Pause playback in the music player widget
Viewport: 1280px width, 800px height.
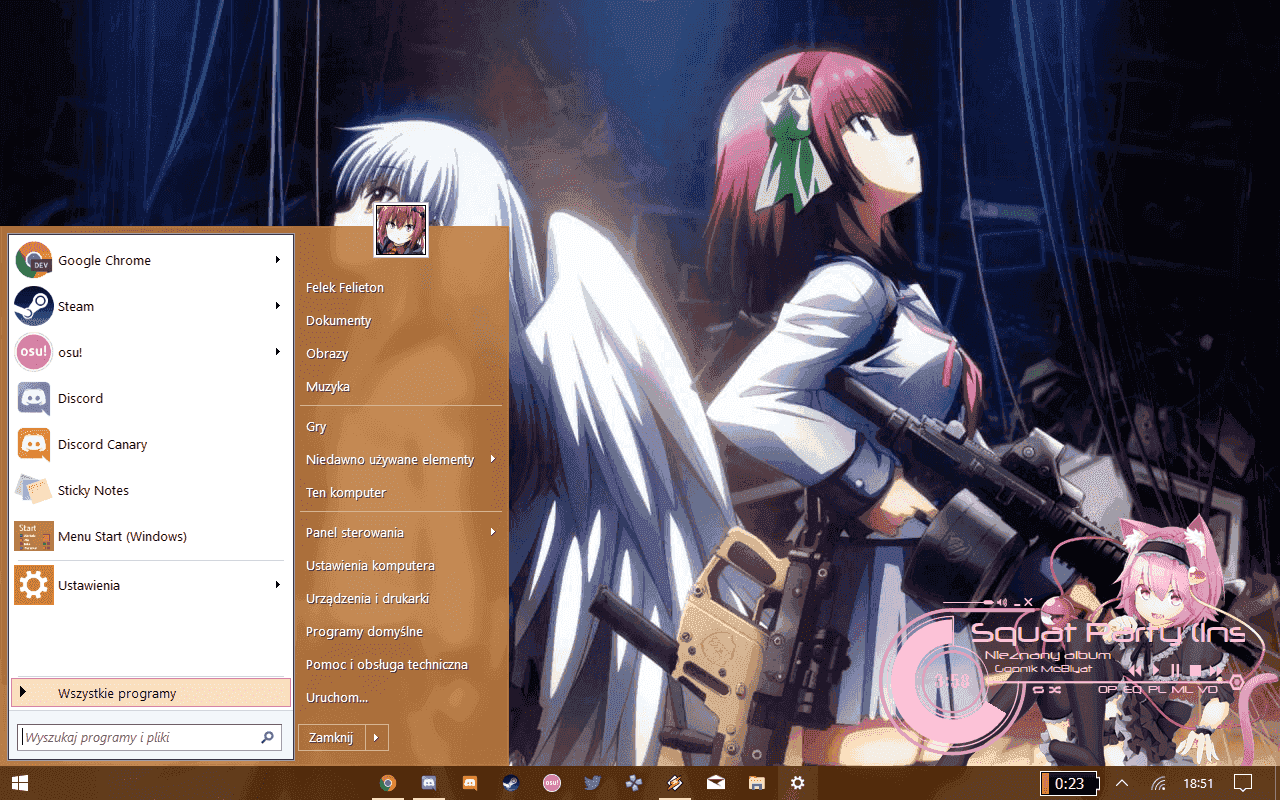pos(1176,669)
